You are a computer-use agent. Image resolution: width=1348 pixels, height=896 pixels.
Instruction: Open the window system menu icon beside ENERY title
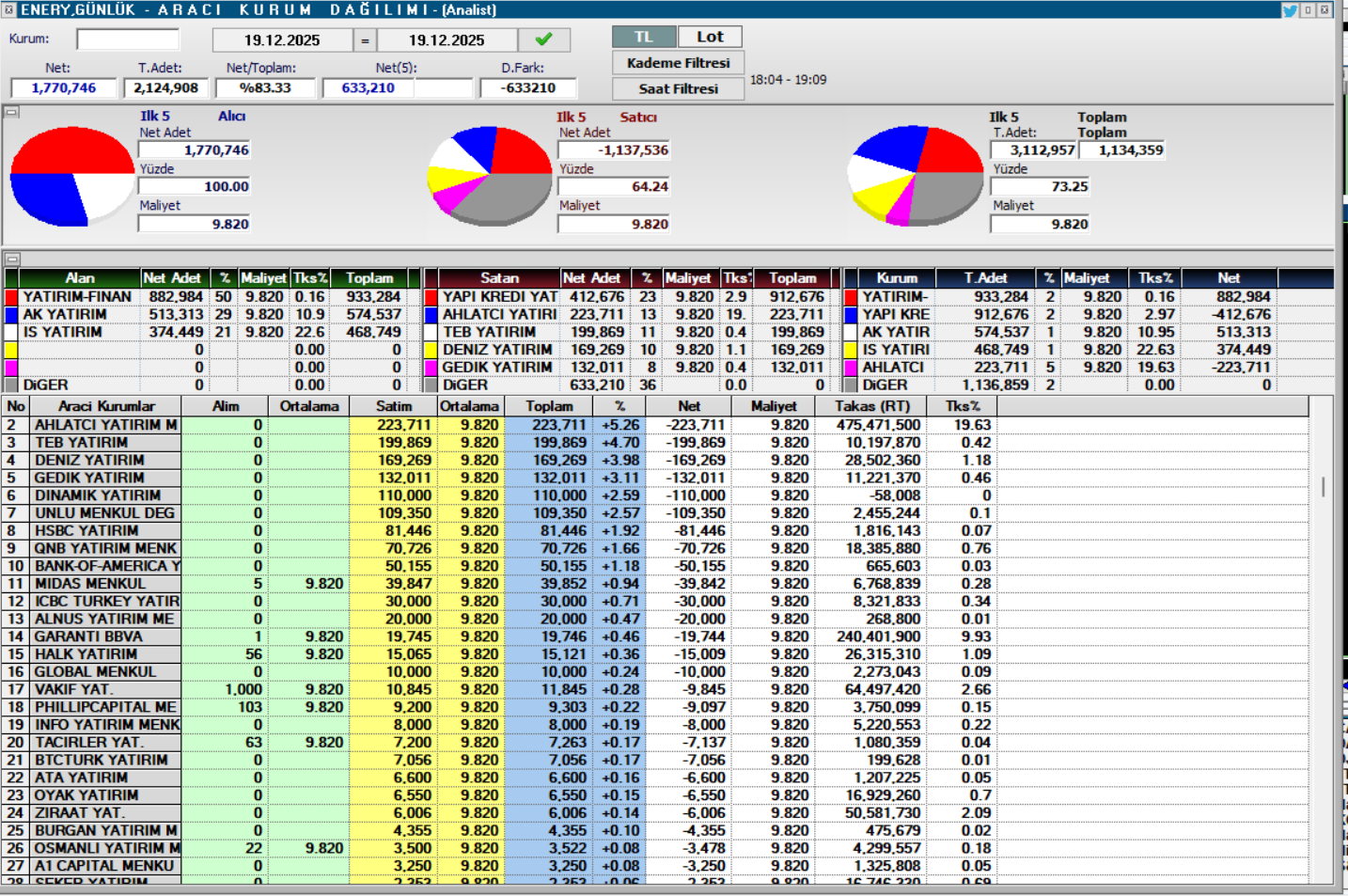pyautogui.click(x=9, y=9)
